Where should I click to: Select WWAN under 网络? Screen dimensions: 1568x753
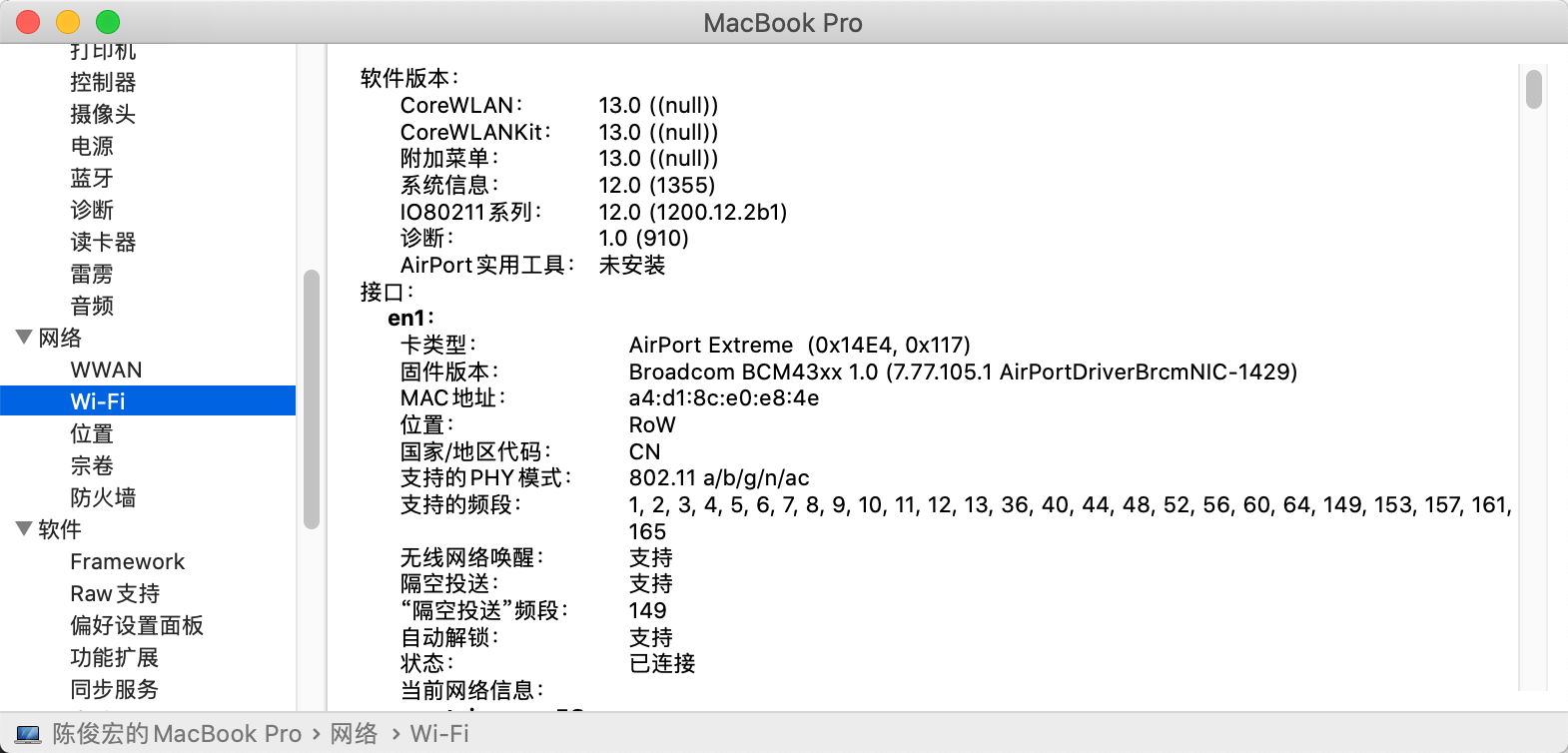click(106, 370)
